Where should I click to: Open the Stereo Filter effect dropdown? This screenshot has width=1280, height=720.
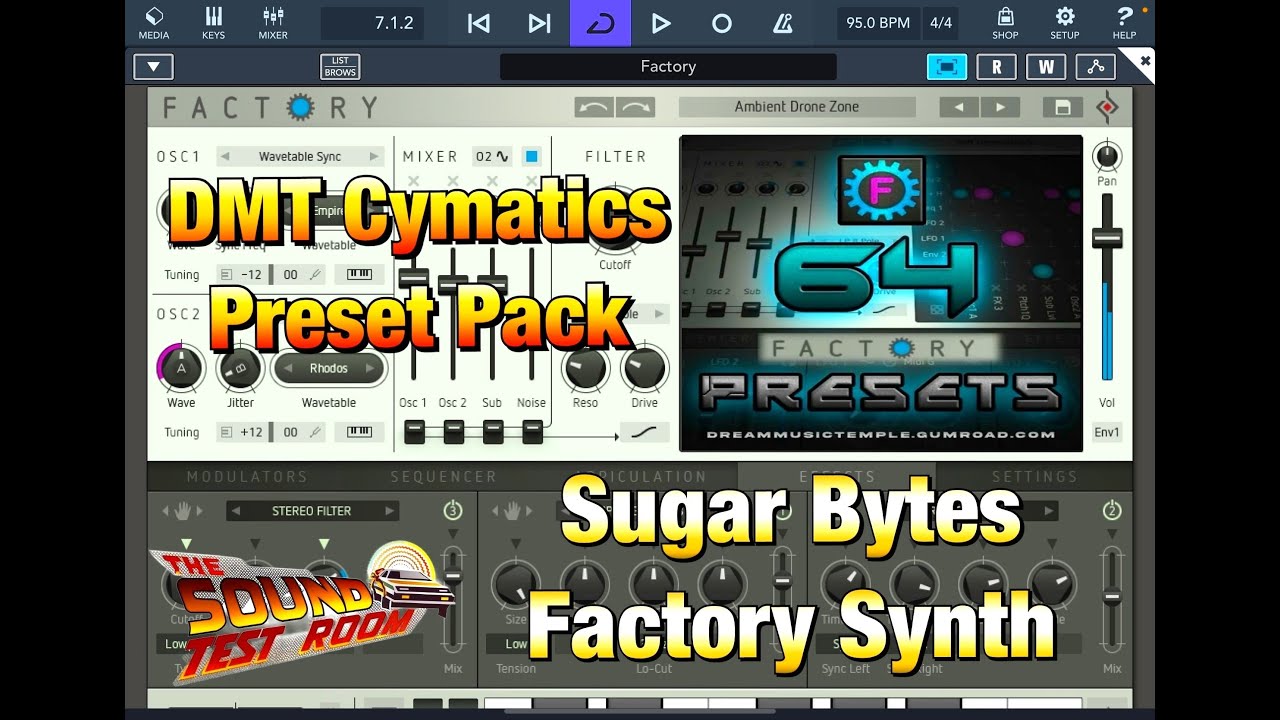point(312,511)
